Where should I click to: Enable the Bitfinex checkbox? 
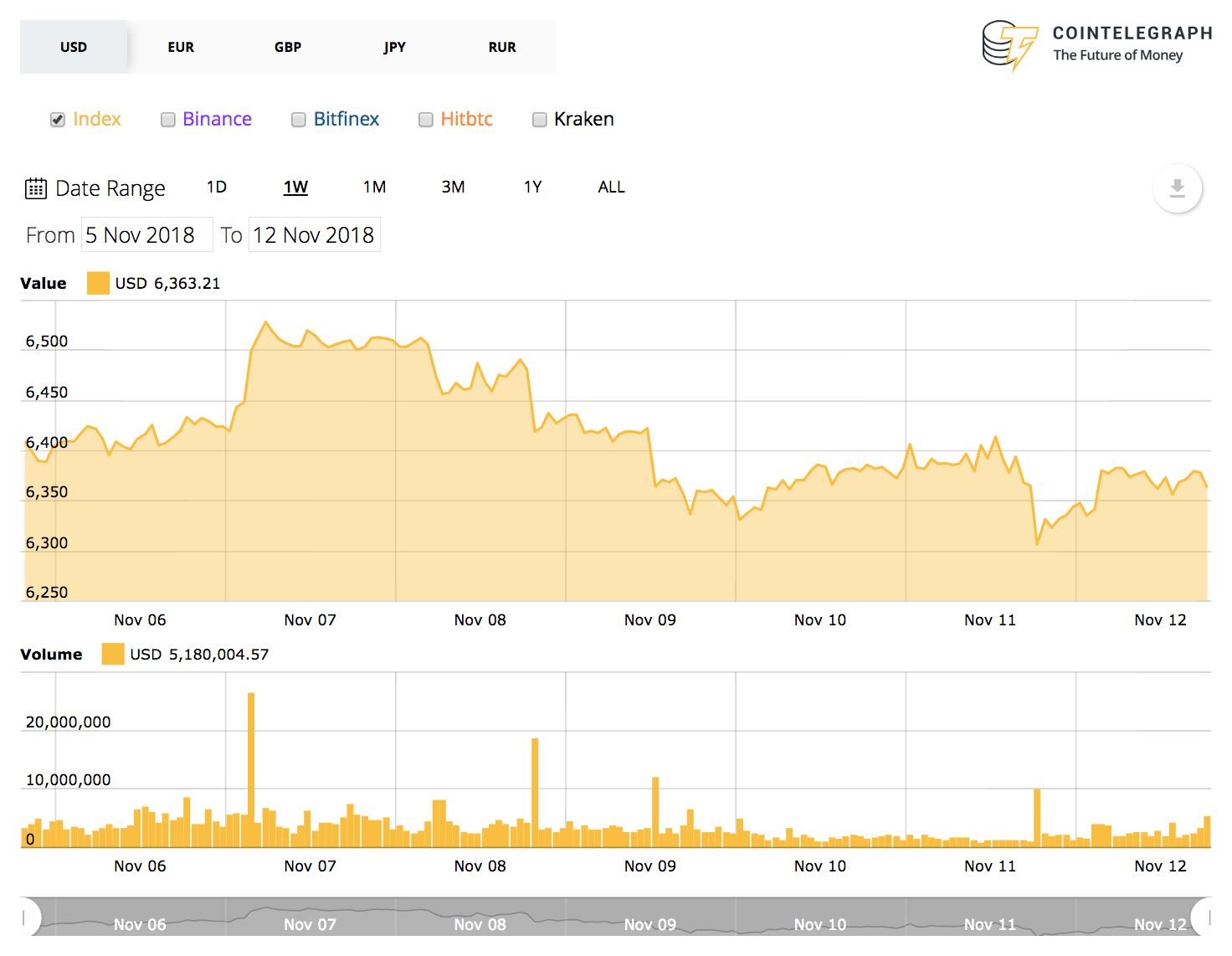(x=299, y=120)
